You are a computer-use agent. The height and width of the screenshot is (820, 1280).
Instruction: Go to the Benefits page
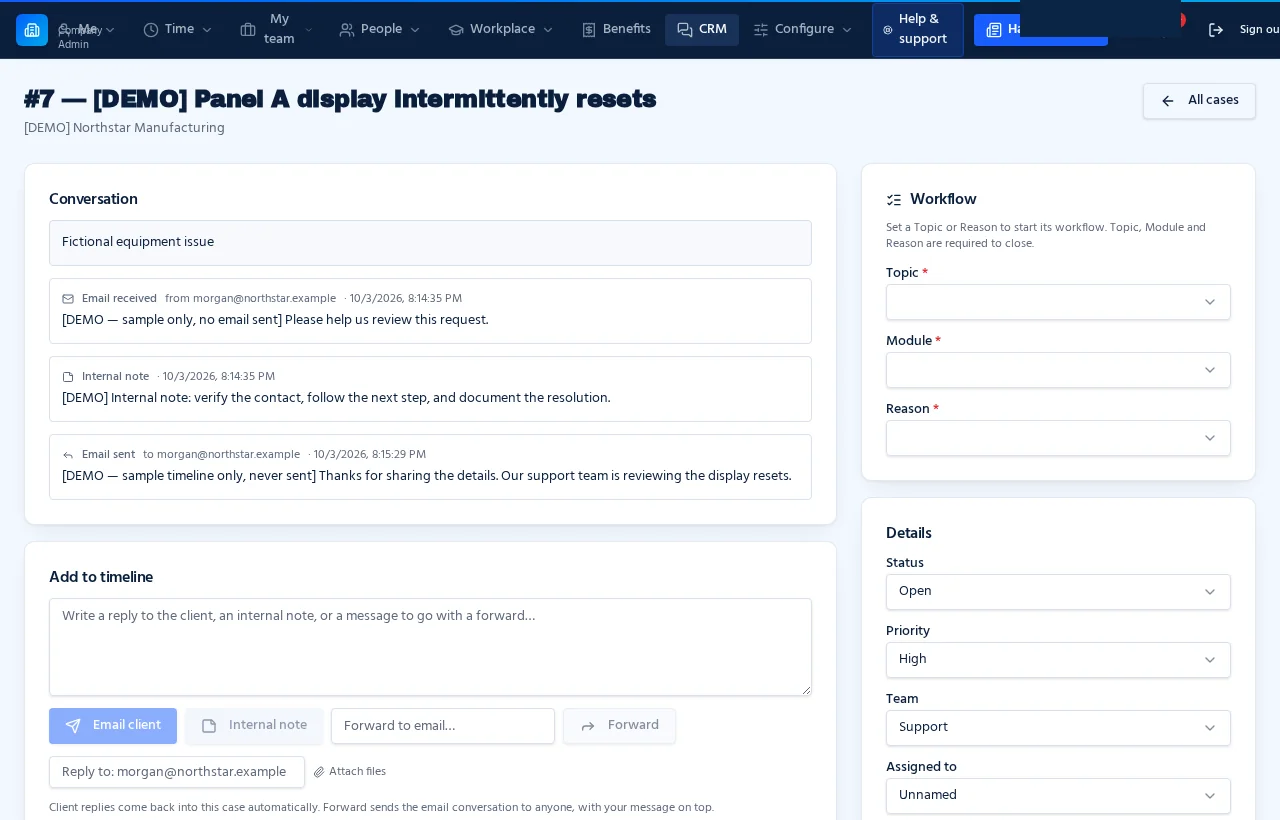coord(616,30)
